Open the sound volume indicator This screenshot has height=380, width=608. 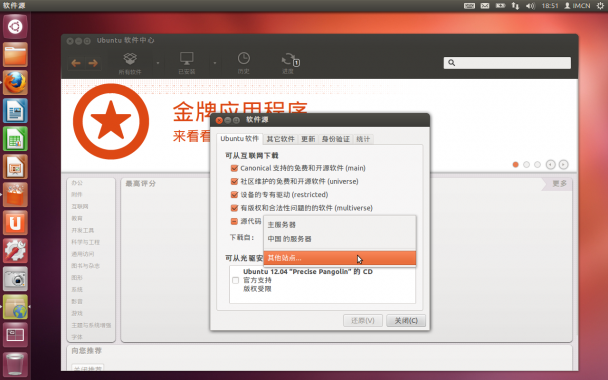(530, 6)
